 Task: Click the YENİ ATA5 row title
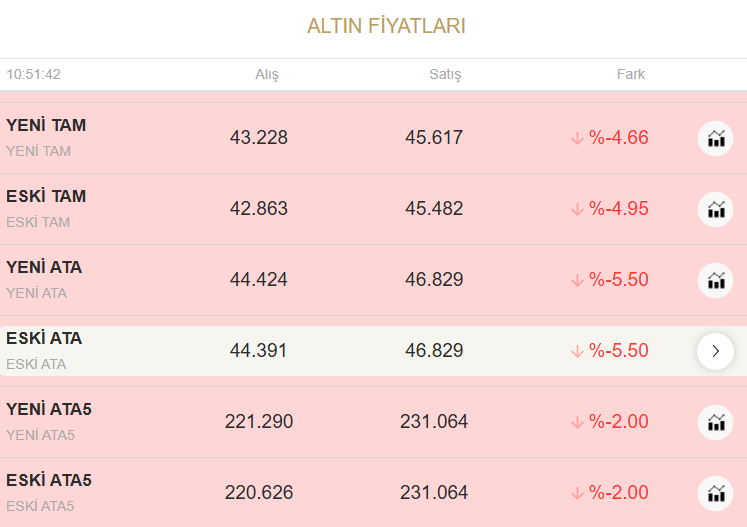(x=49, y=410)
